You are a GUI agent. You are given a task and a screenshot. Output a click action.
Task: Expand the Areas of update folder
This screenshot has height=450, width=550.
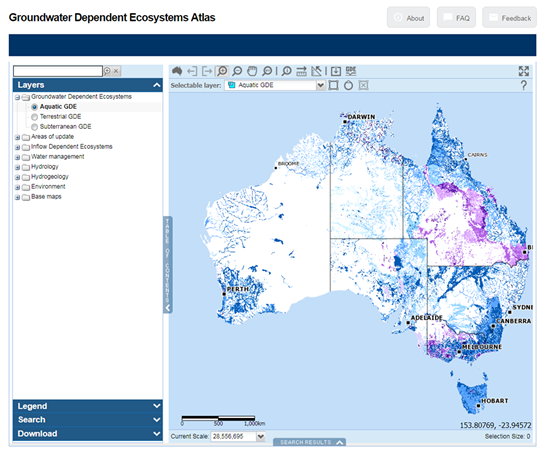point(17,137)
